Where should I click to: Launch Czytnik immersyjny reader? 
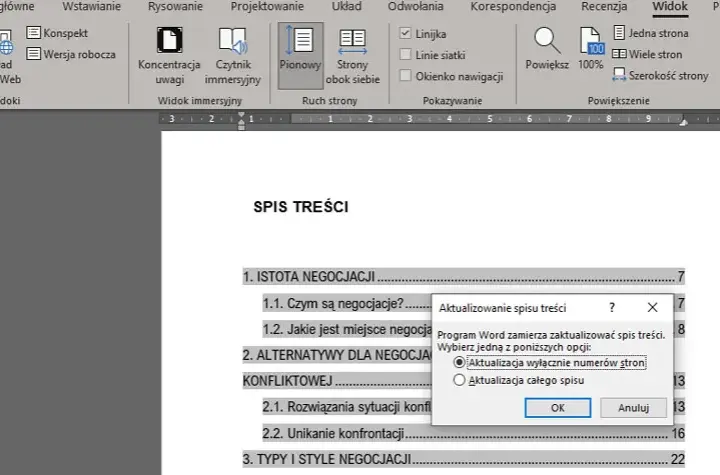[x=233, y=56]
